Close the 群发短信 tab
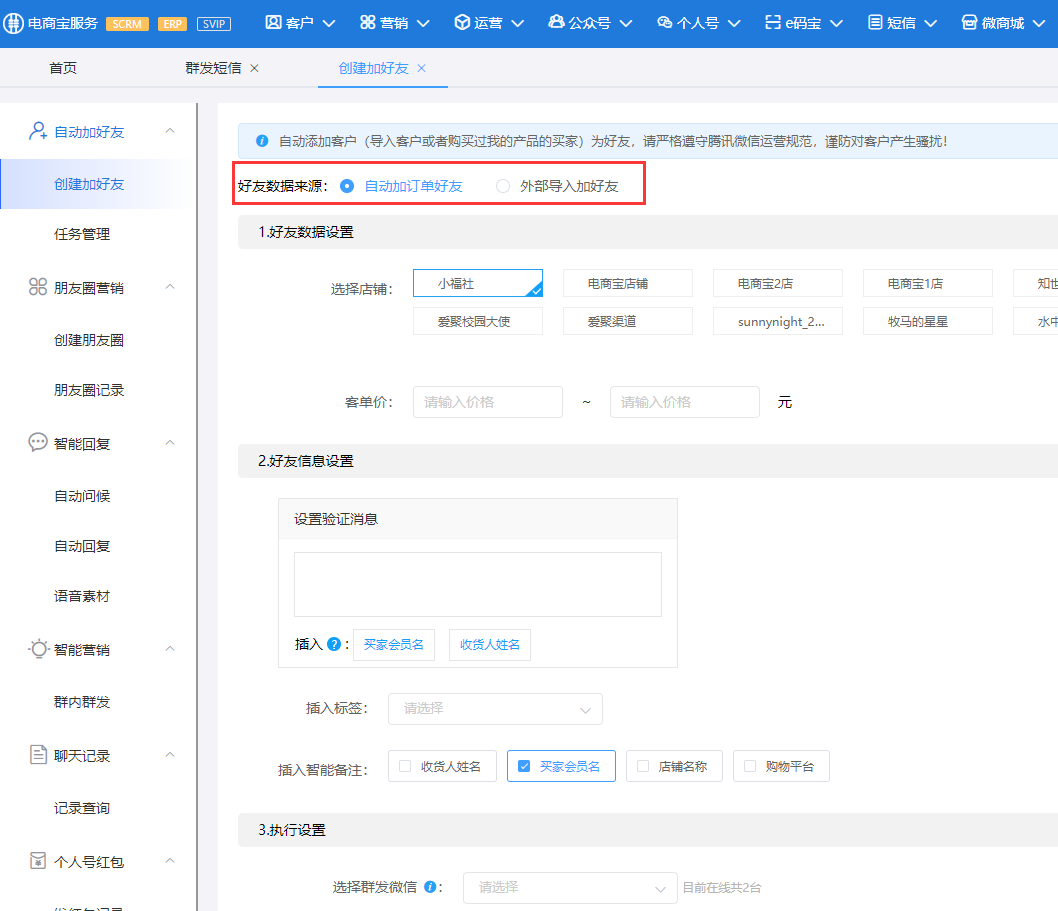Image resolution: width=1058 pixels, height=911 pixels. click(x=254, y=68)
